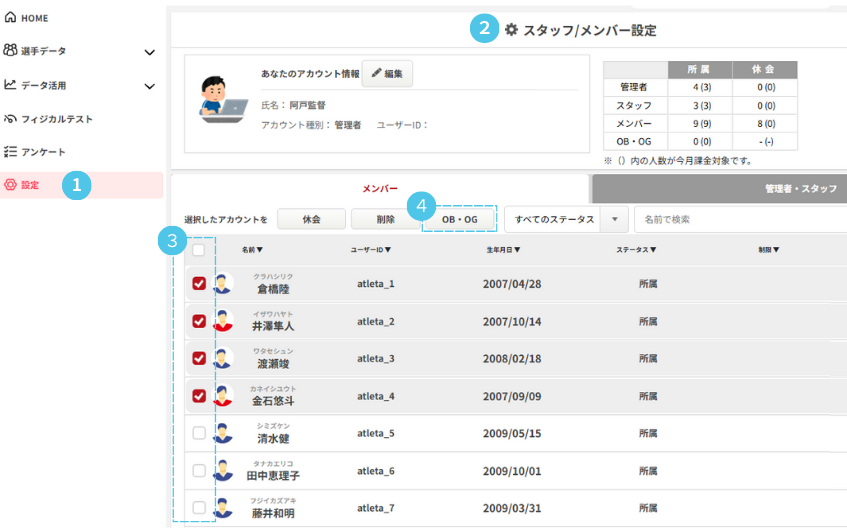Click the フィジカルテスト icon in sidebar
847x528 pixels.
(10, 119)
